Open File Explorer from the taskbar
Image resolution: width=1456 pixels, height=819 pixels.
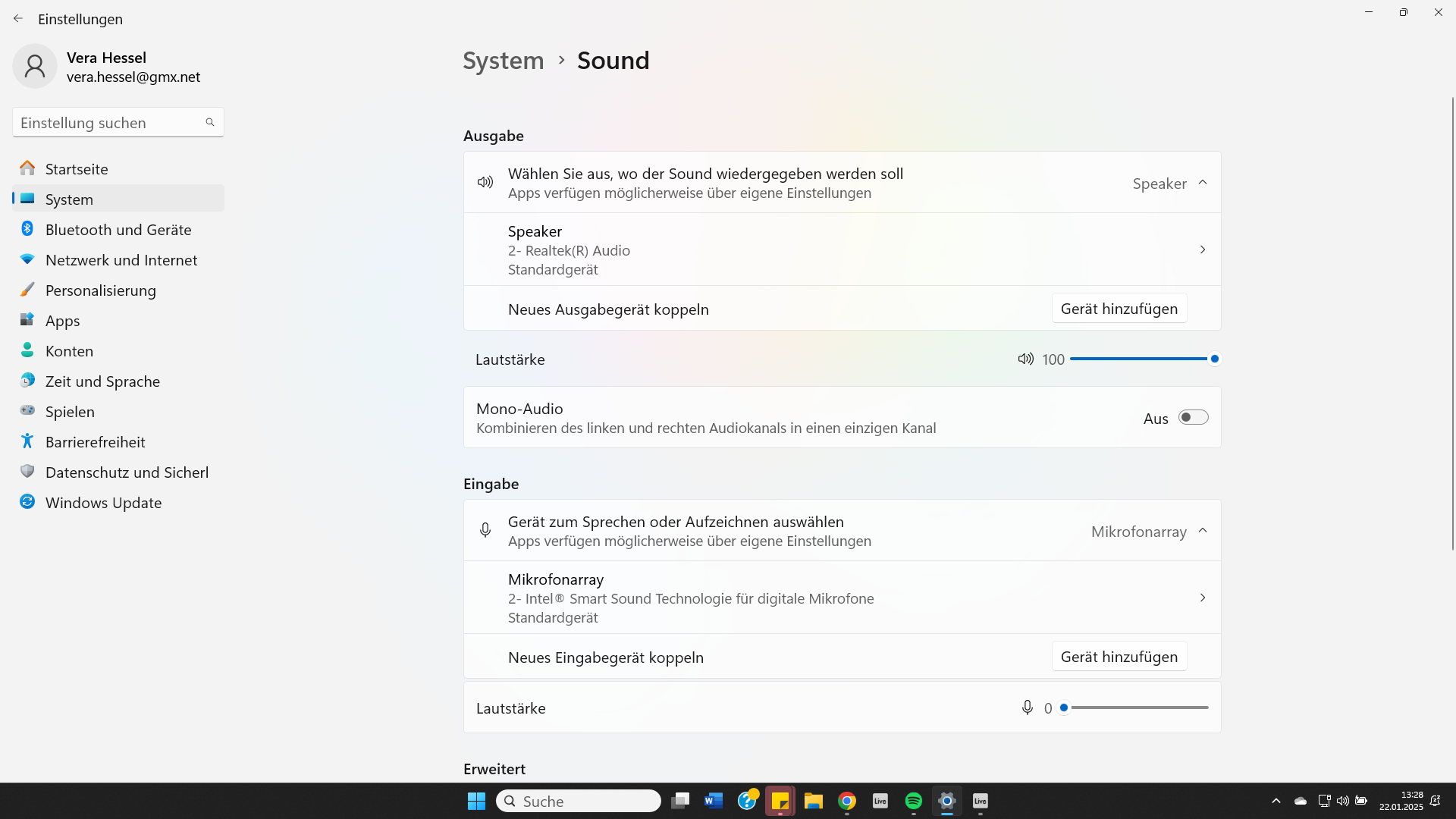click(x=814, y=801)
